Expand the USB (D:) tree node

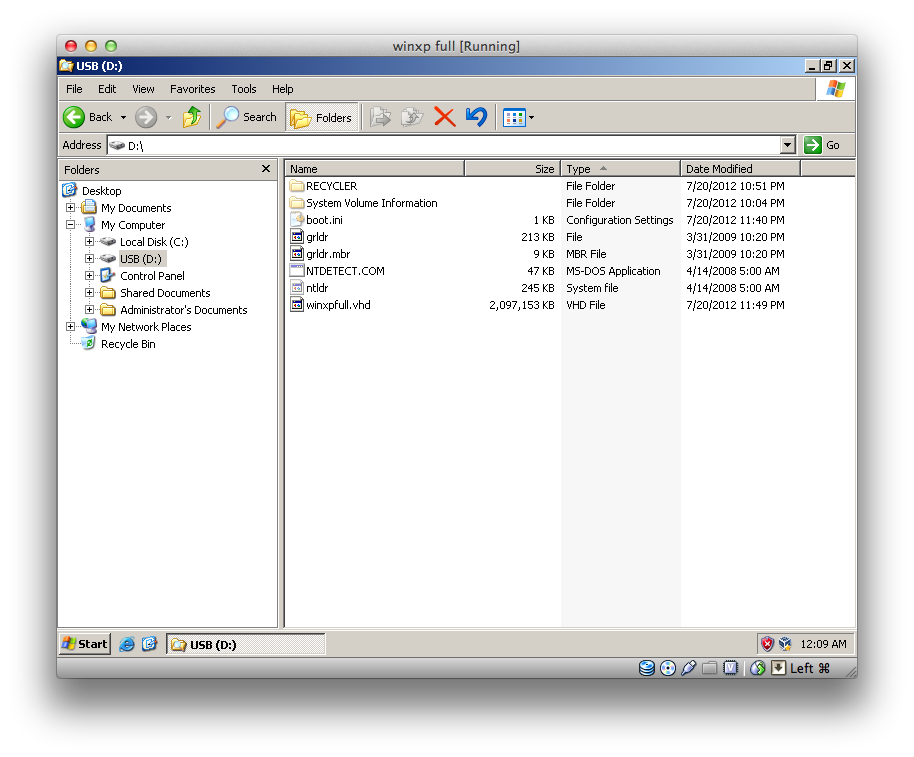coord(89,258)
